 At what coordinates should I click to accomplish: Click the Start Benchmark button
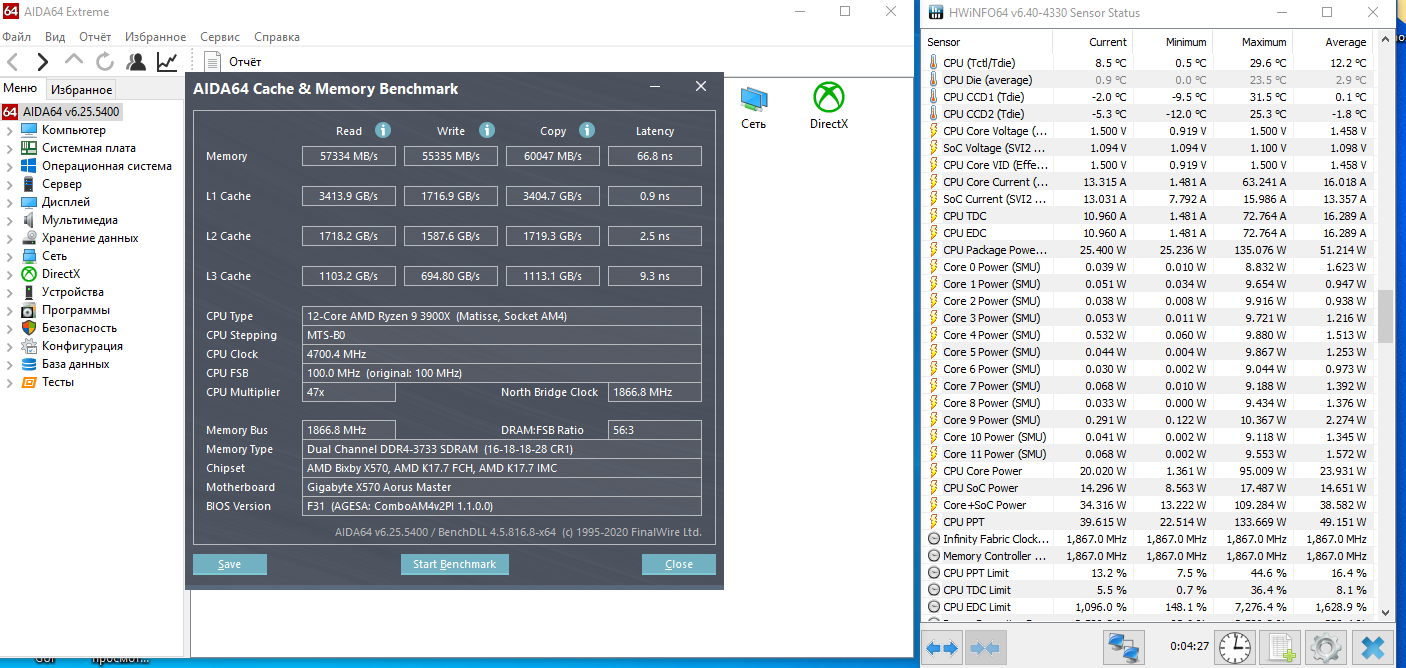coord(455,564)
